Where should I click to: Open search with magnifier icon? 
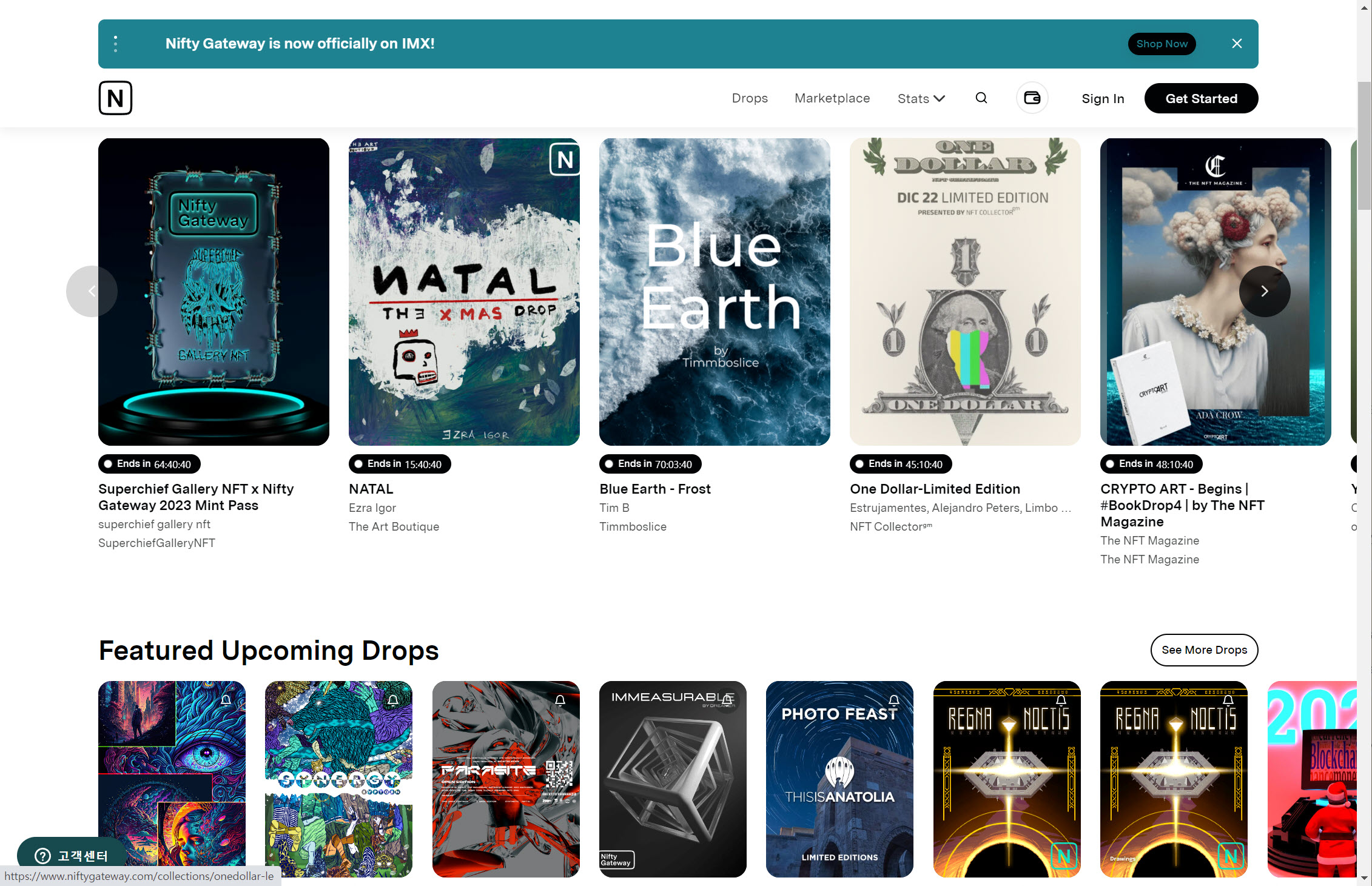(x=981, y=98)
